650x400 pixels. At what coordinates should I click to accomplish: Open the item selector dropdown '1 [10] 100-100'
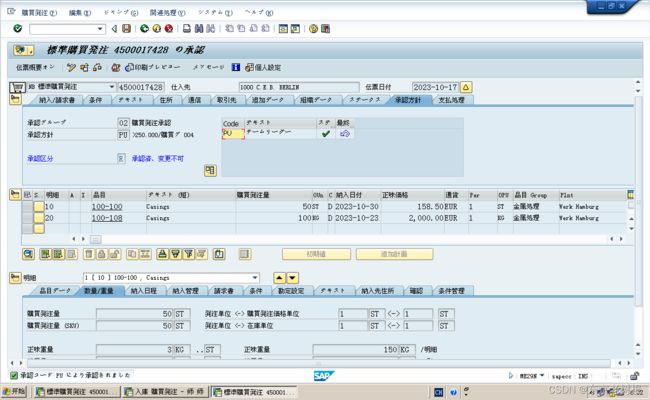point(255,278)
